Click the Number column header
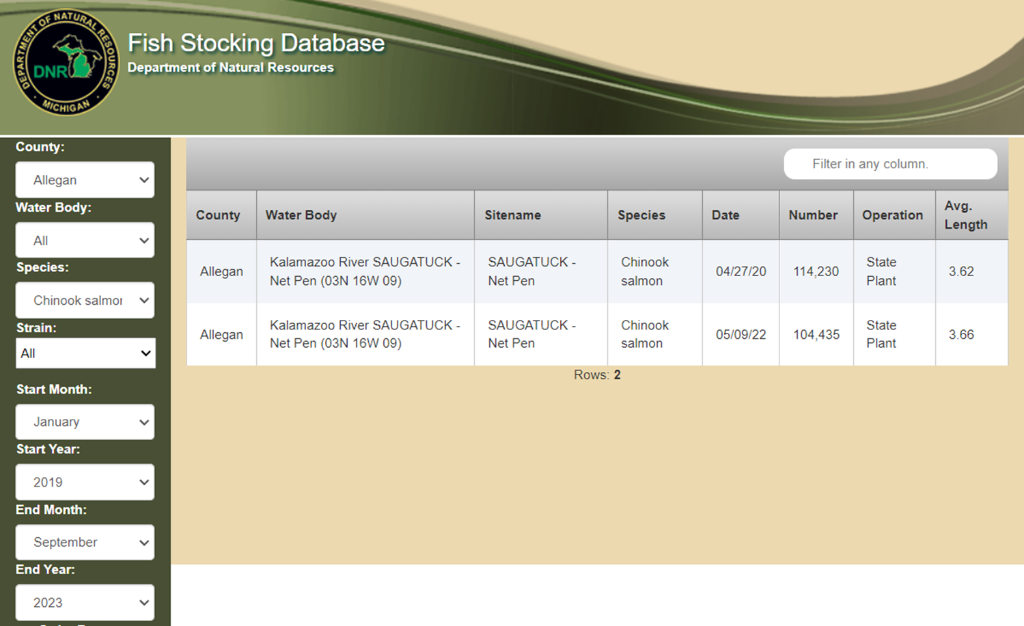This screenshot has height=626, width=1024. coord(813,215)
